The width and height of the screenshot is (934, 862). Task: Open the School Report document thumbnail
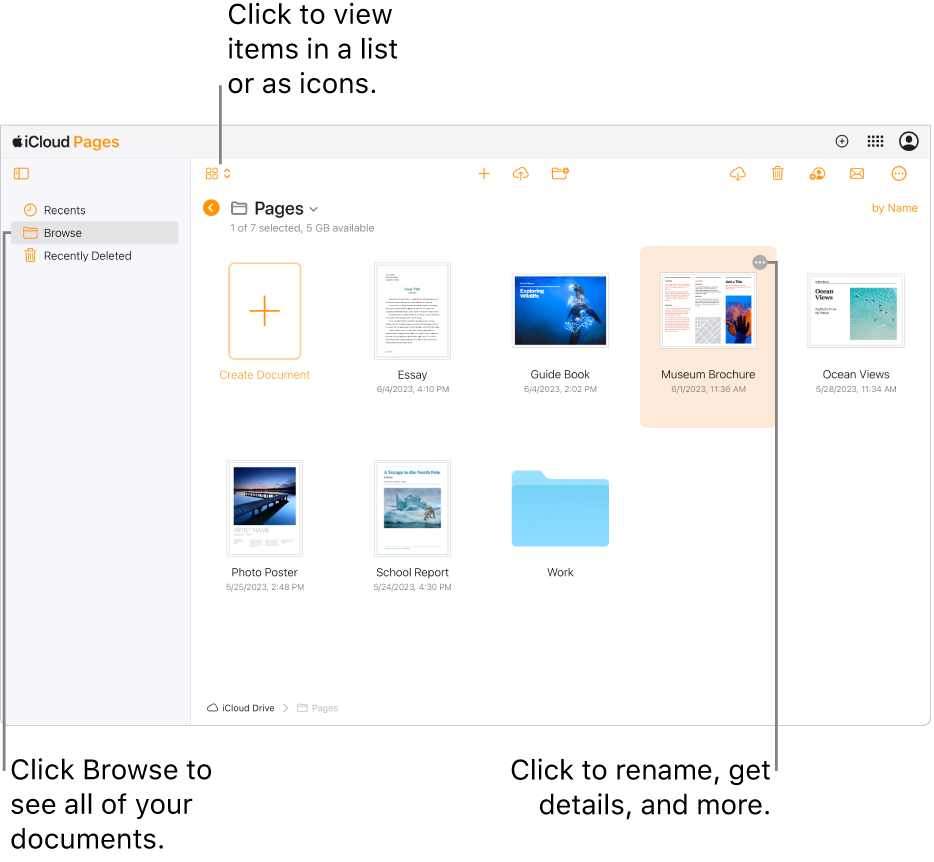pos(412,508)
